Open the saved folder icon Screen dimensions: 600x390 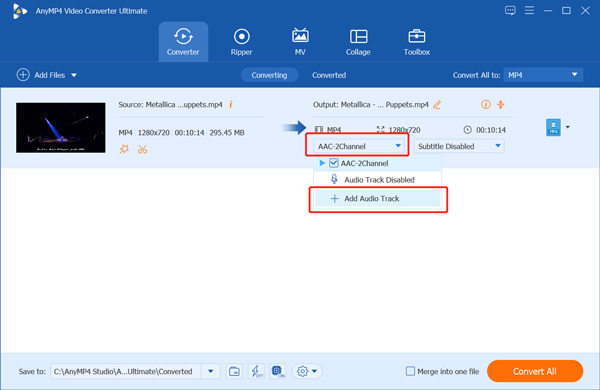tap(234, 371)
